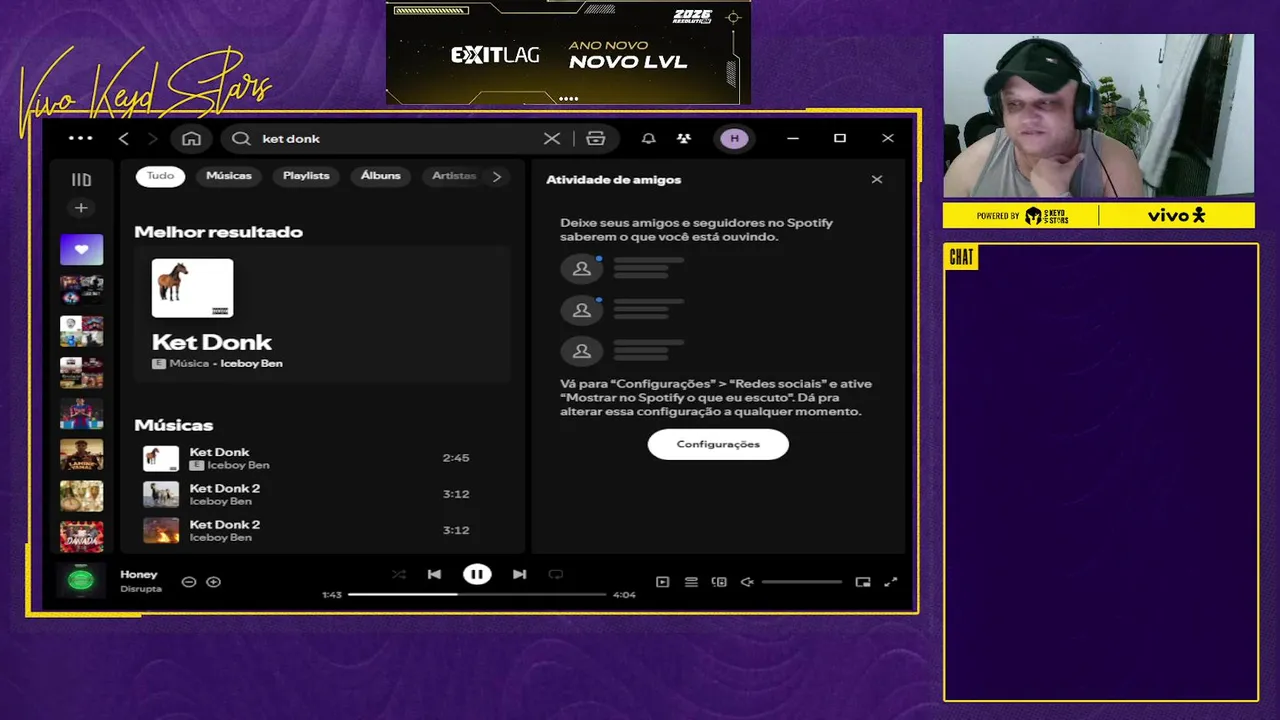Play Ket Donk 2:45 song row
The width and height of the screenshot is (1280, 720).
pos(322,458)
